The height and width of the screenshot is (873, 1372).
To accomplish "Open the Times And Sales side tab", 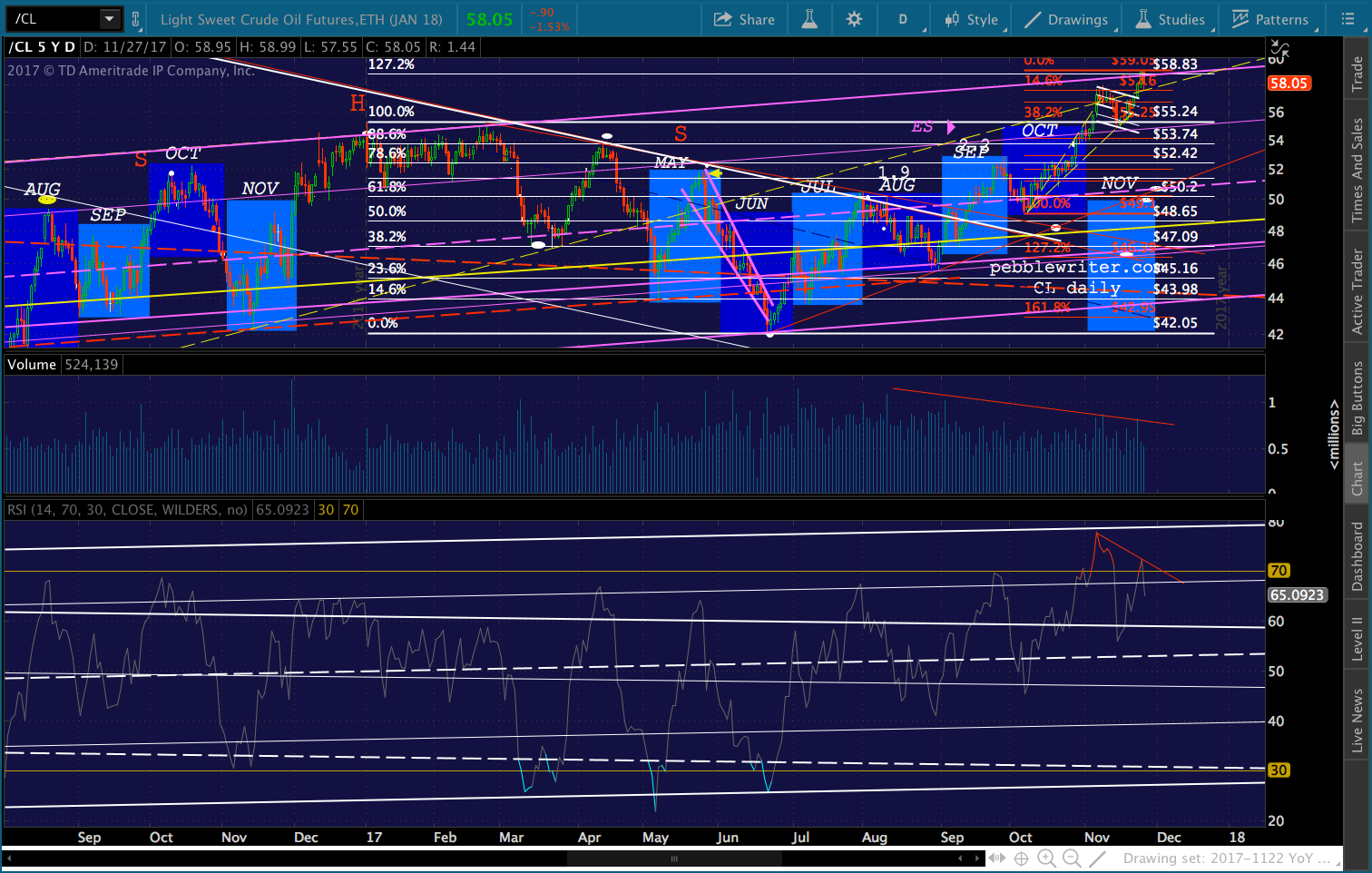I will click(1357, 170).
